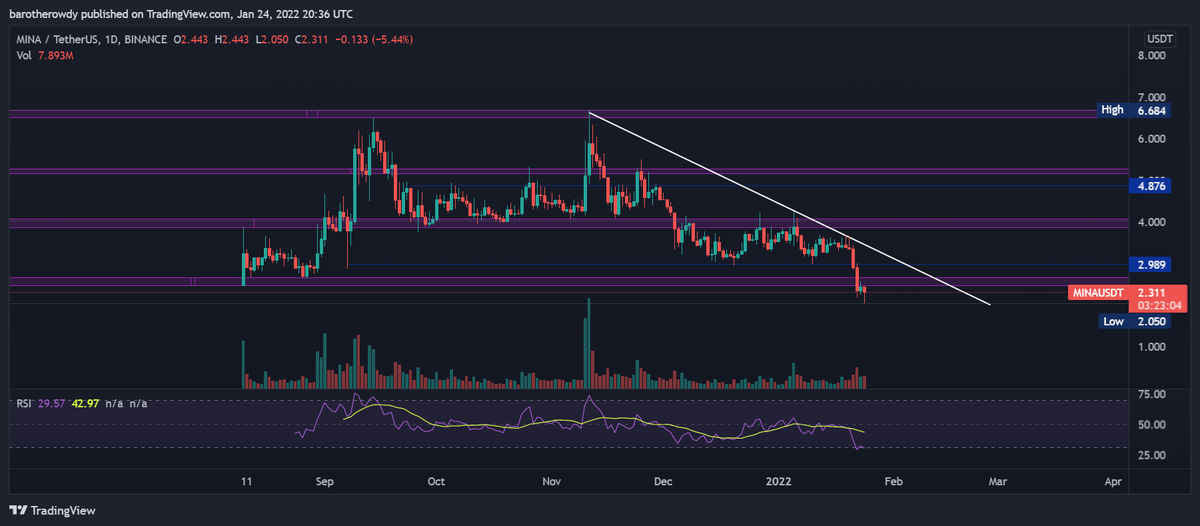
Task: Click the 1.000 price axis tick
Action: click(x=1151, y=347)
